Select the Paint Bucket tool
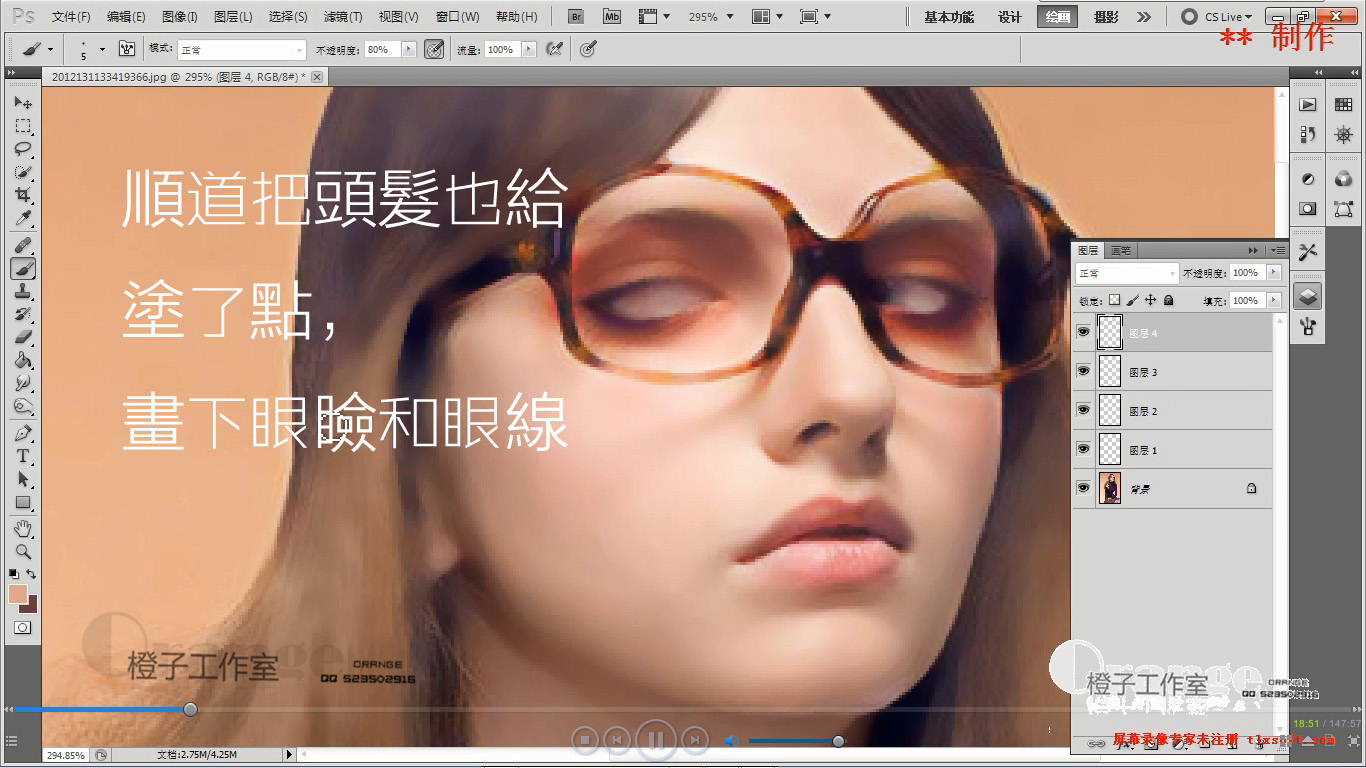The width and height of the screenshot is (1366, 768). tap(23, 361)
